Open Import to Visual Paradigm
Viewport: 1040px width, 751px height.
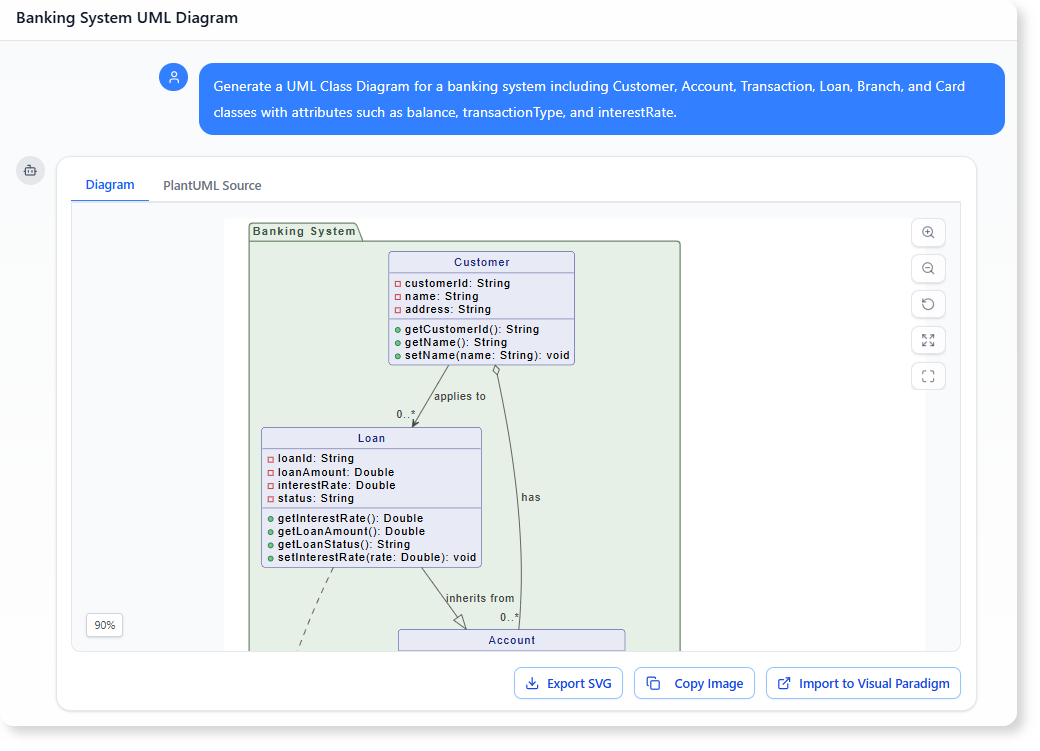(863, 683)
